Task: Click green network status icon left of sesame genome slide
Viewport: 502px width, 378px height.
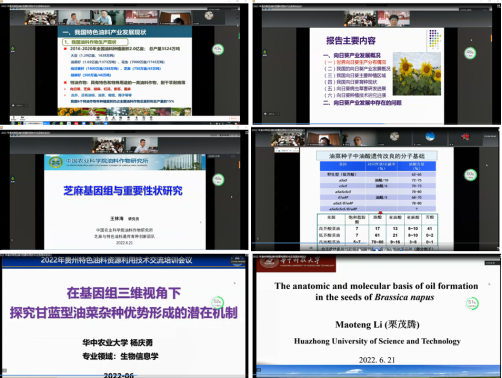Action: (x=13, y=179)
